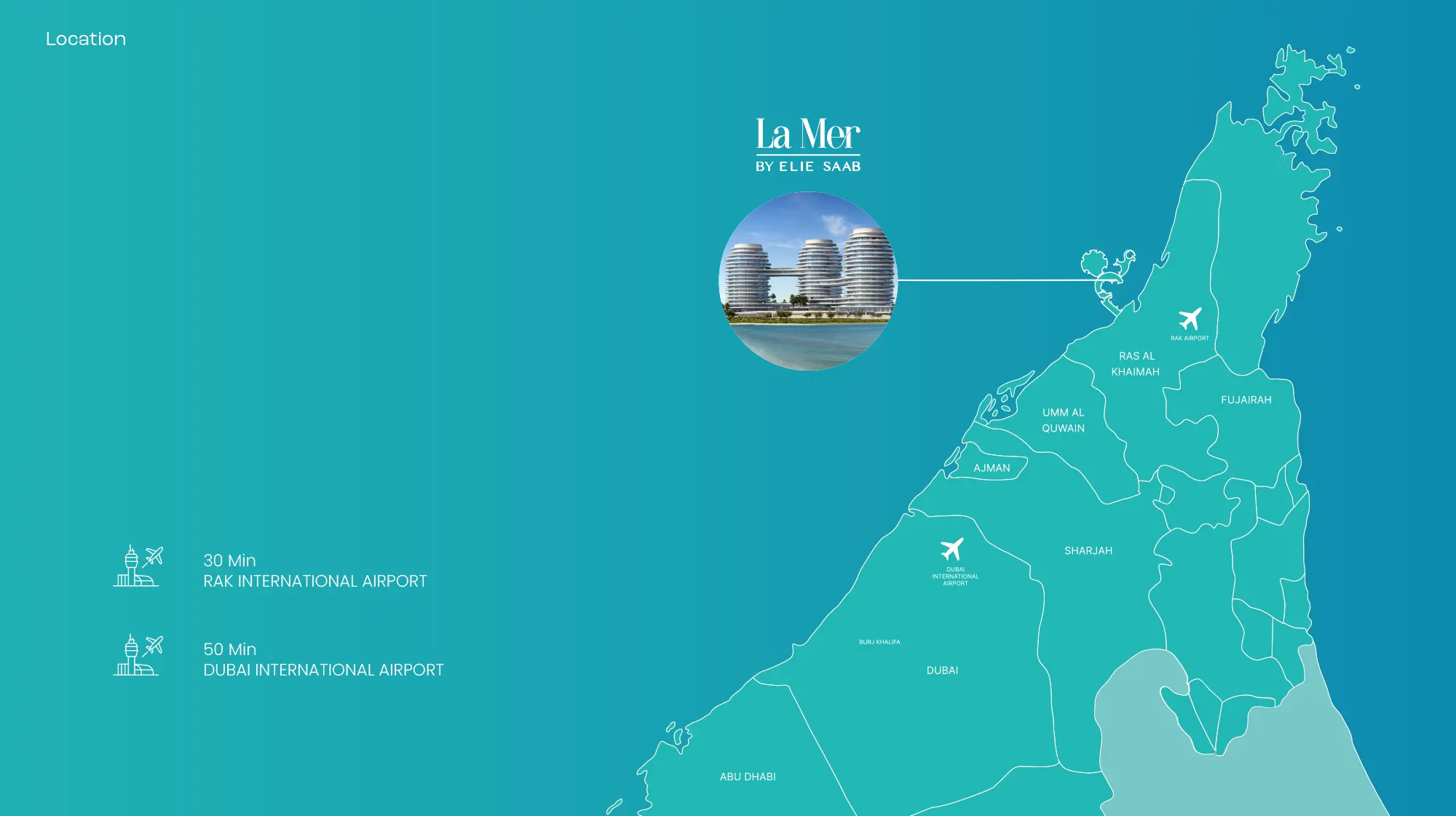Click the circular La Mer building thumbnail
The width and height of the screenshot is (1456, 816).
point(808,281)
